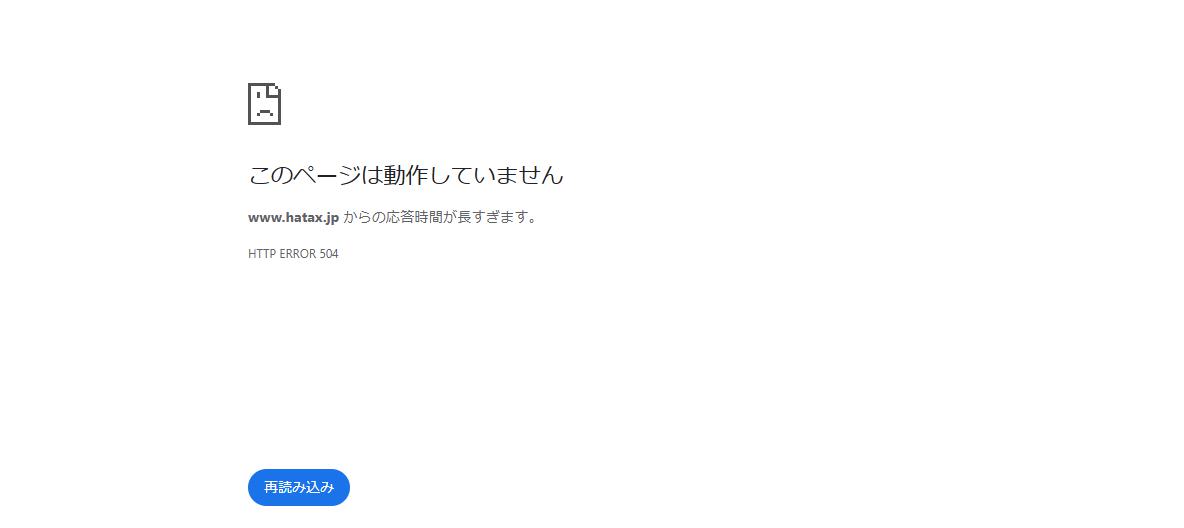
Task: Click the 再読み込み reload button
Action: point(299,487)
